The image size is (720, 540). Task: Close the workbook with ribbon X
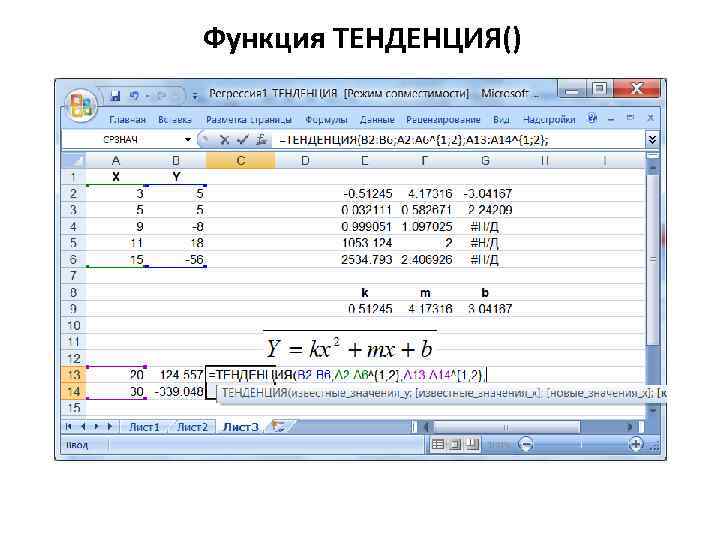click(650, 118)
